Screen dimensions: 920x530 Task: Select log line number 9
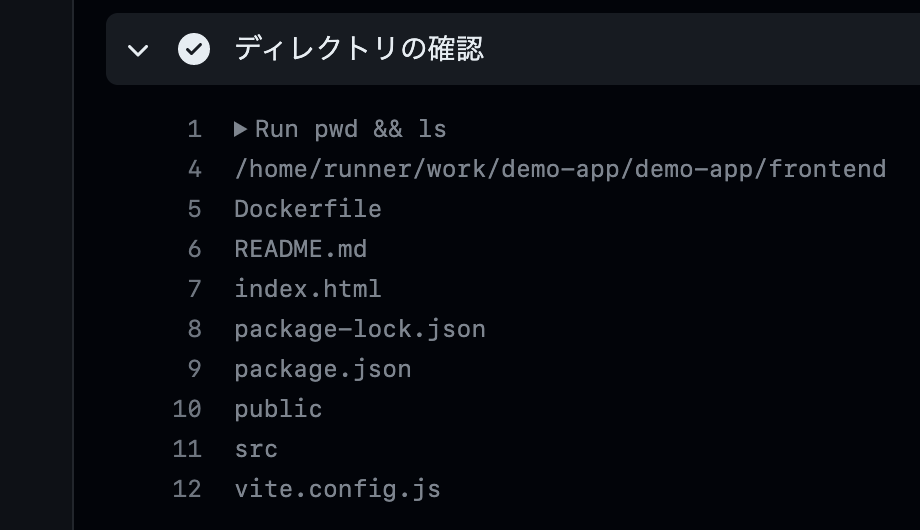[x=194, y=369]
